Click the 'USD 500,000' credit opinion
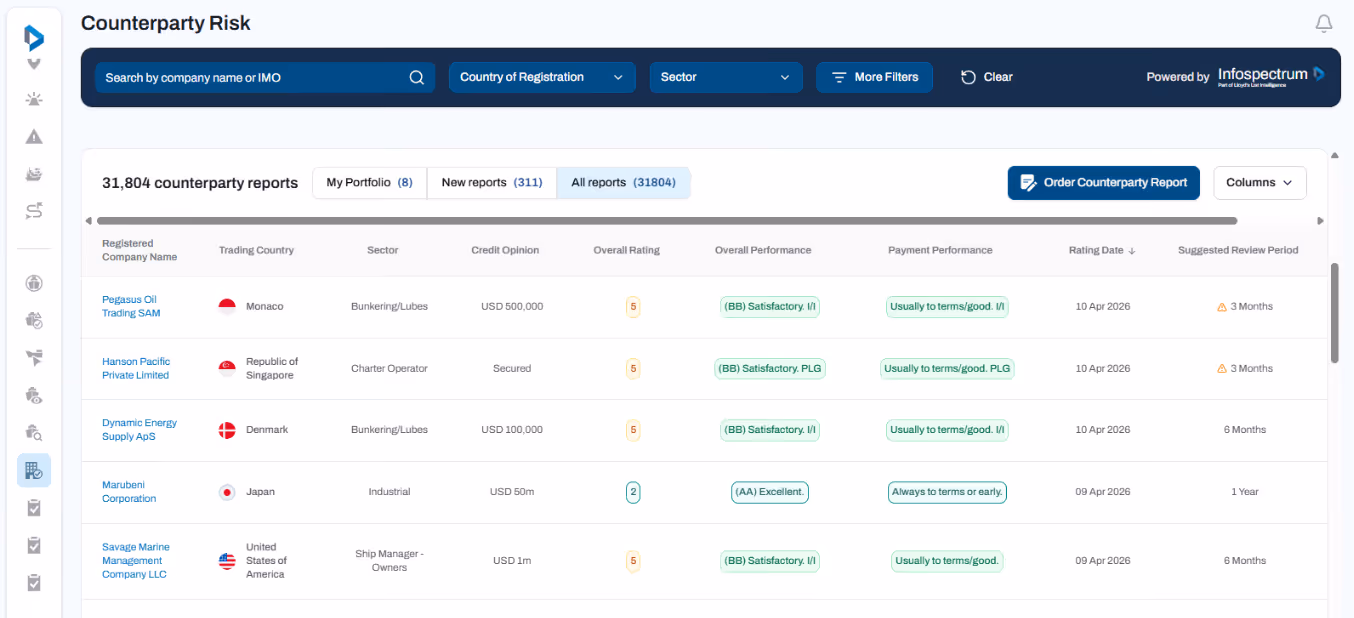Viewport: 1354px width, 618px height. [x=512, y=306]
